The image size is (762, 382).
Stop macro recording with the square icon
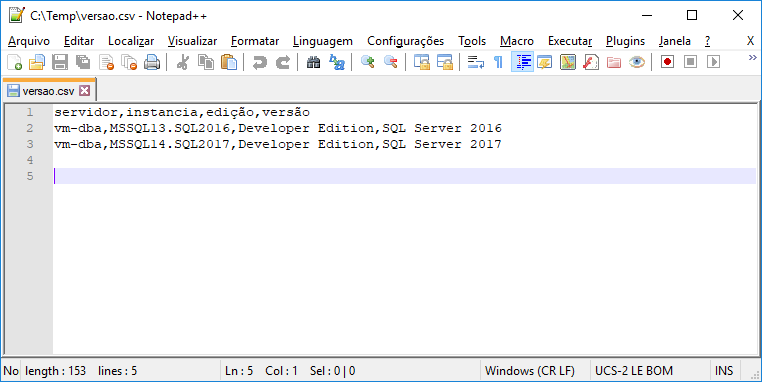pos(691,62)
